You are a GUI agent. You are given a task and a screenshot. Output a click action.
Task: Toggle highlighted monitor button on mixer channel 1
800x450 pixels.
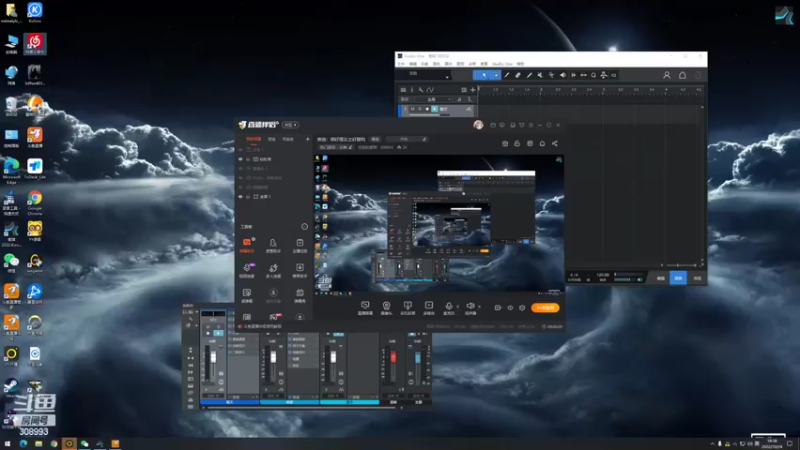click(218, 333)
